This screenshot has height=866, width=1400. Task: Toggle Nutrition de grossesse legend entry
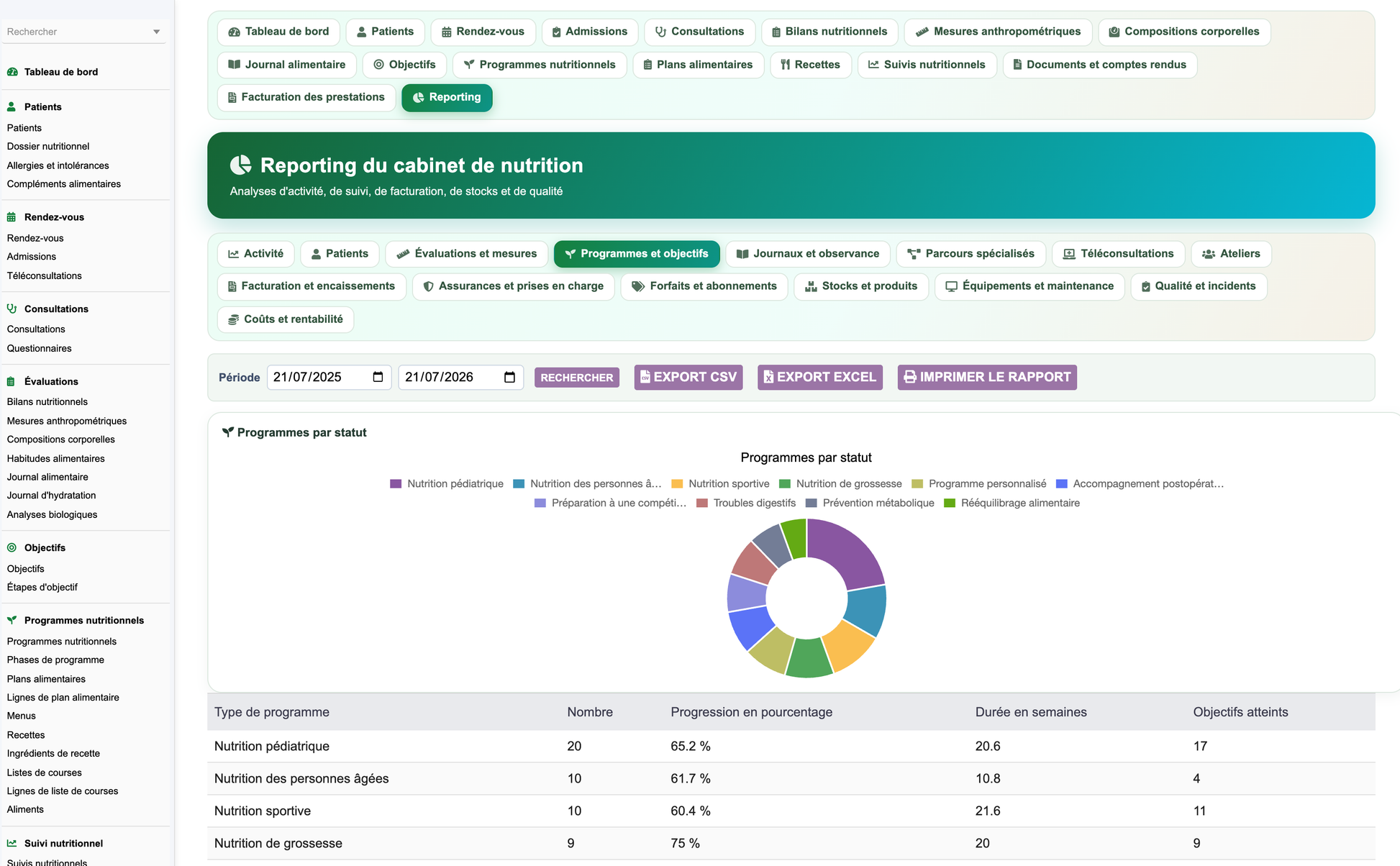[x=840, y=484]
